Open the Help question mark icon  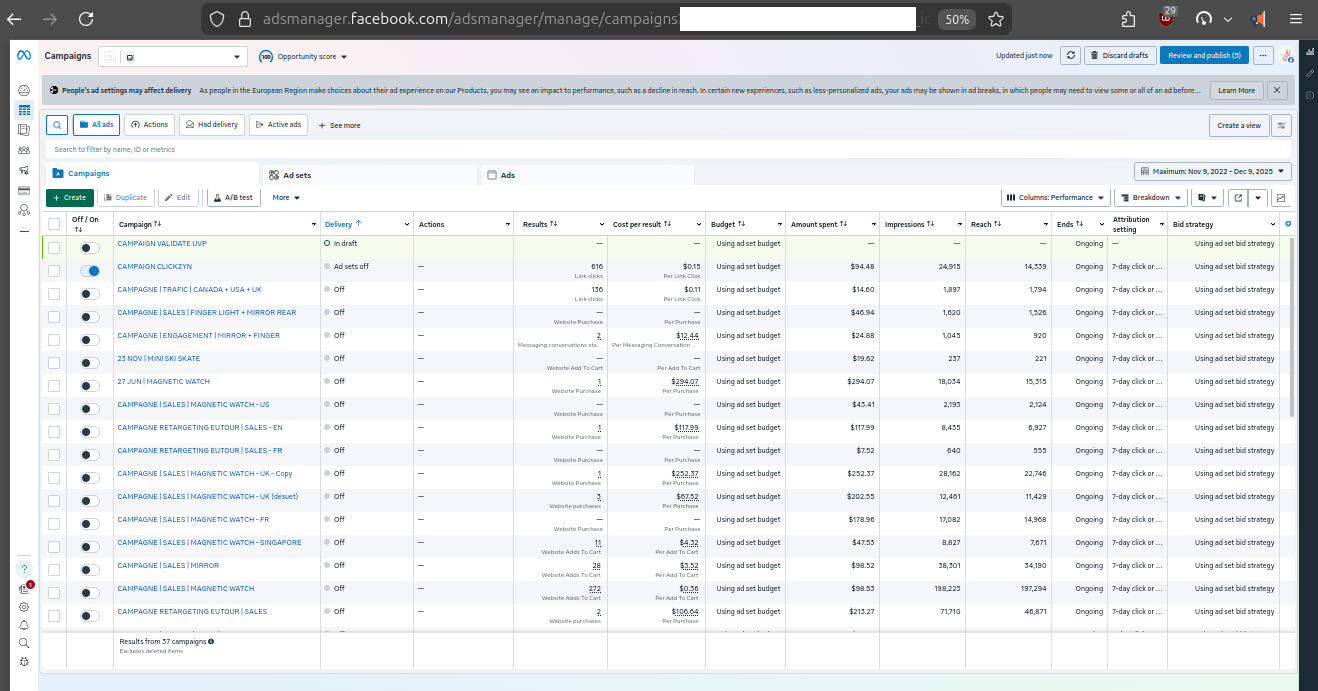pyautogui.click(x=24, y=568)
